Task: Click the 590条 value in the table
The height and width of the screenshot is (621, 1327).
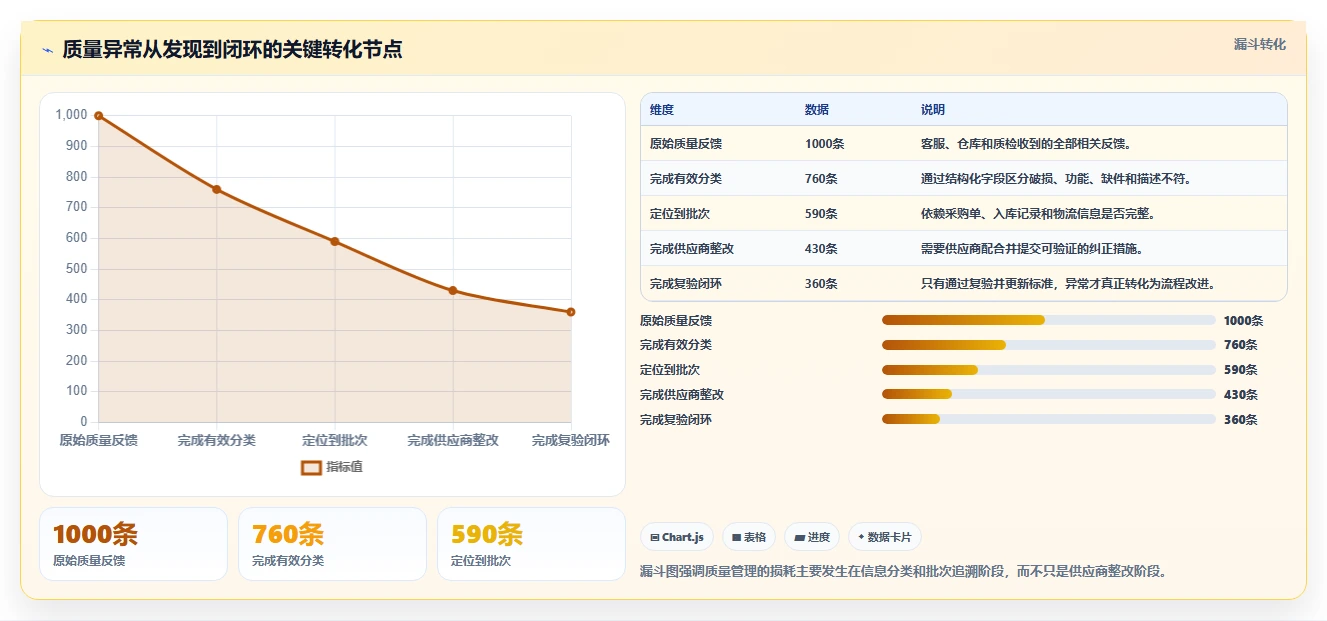Action: click(821, 214)
